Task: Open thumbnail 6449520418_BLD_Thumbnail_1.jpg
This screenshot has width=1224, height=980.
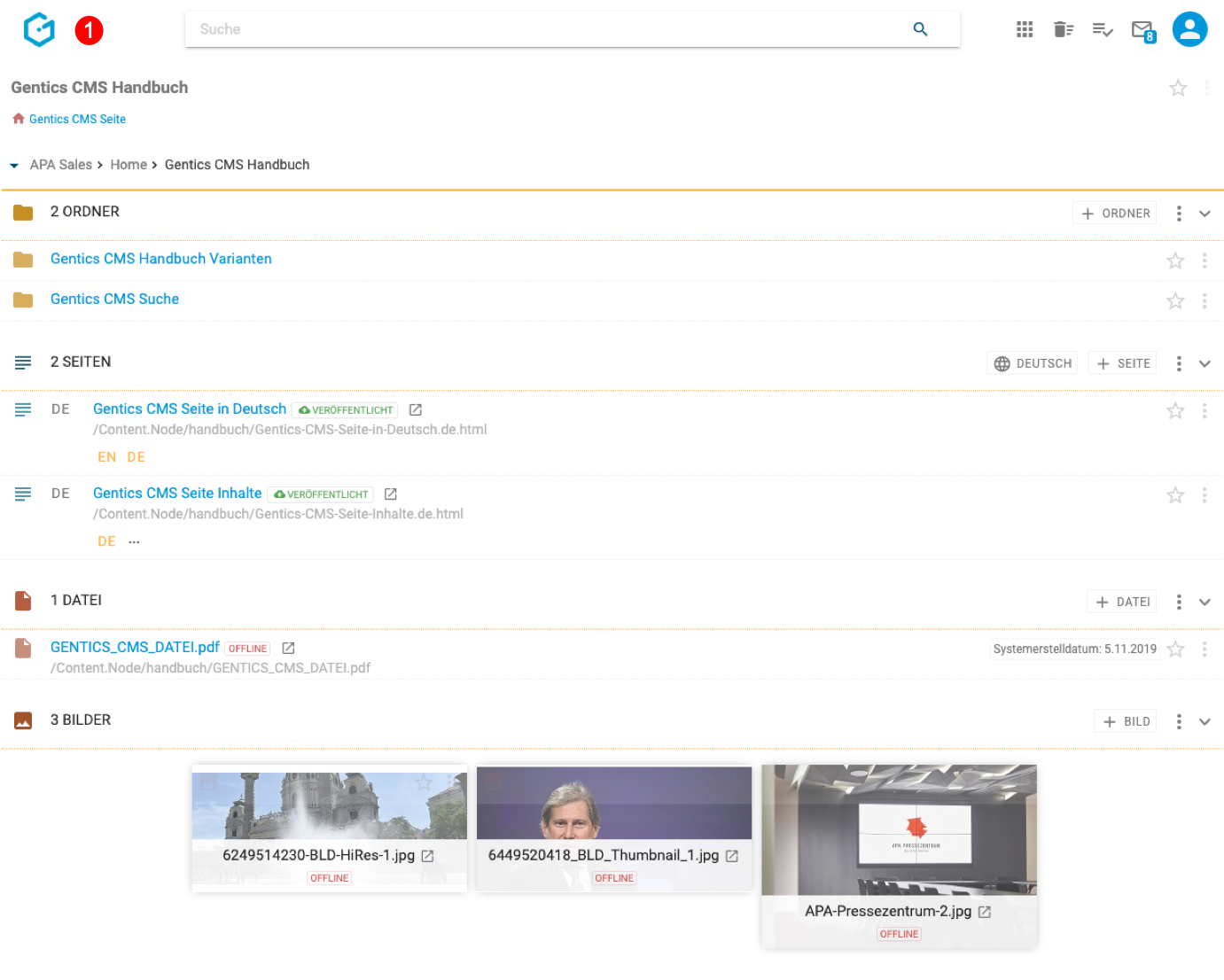Action: (614, 828)
